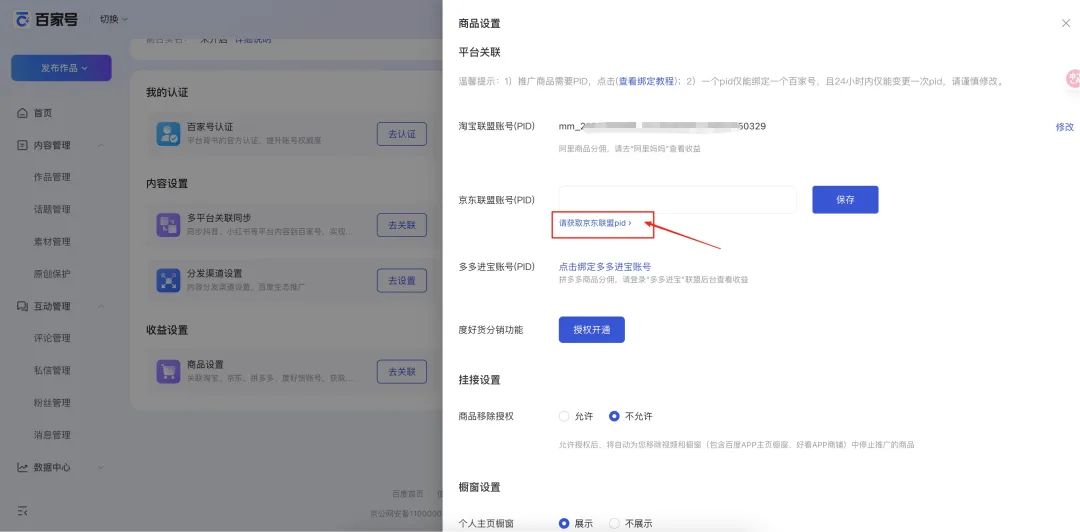Click the 橱窗设置 section heading
This screenshot has height=532, width=1080.
[x=479, y=487]
